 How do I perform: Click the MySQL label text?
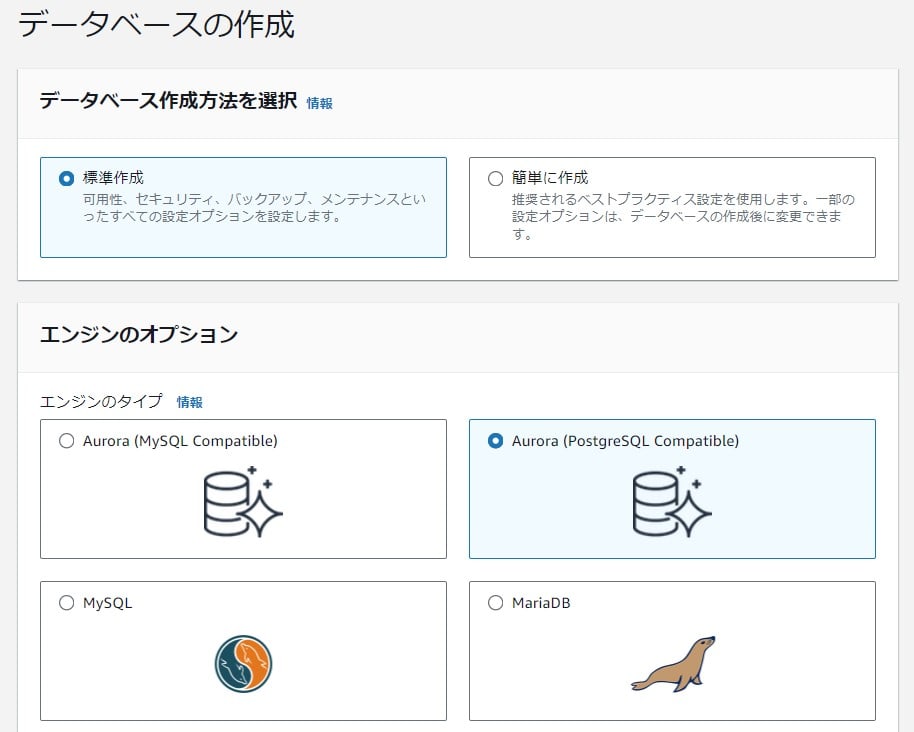click(107, 603)
